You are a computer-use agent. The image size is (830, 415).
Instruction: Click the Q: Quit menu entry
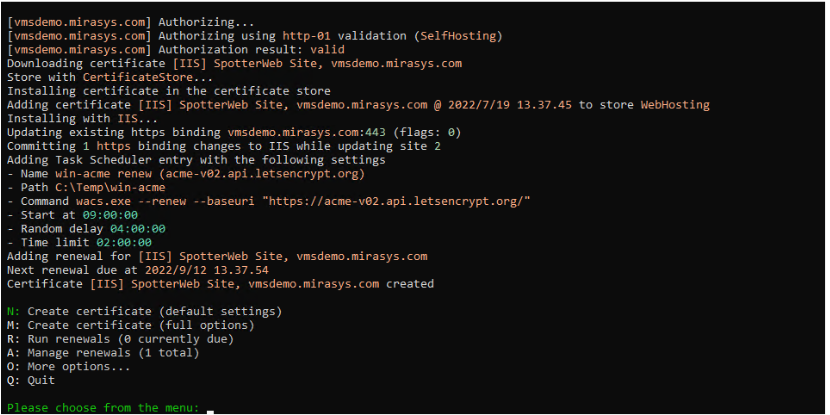(31, 380)
